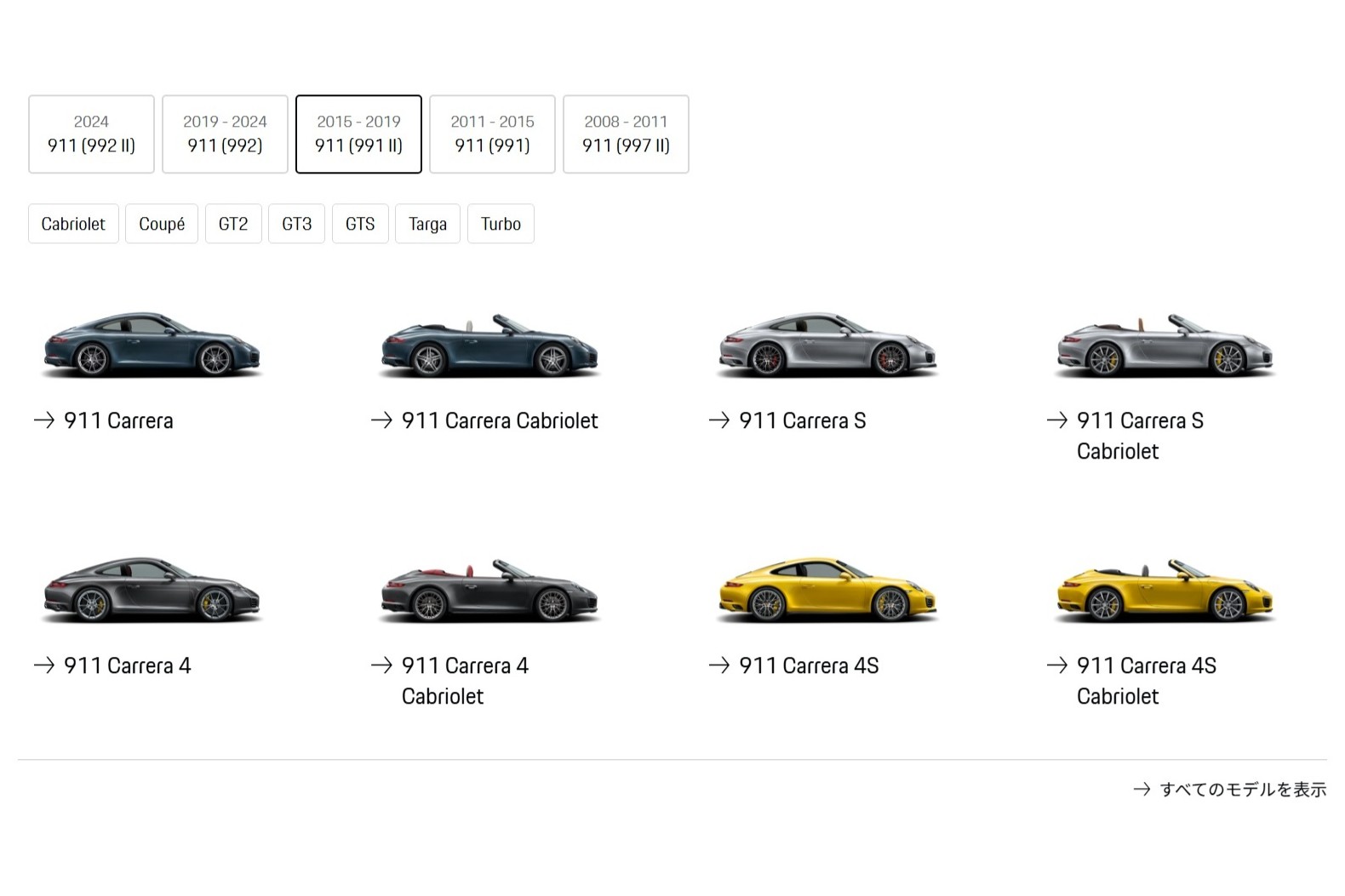Open the grey 911 Carrera 4 image
Image resolution: width=1345 pixels, height=896 pixels.
tap(152, 590)
